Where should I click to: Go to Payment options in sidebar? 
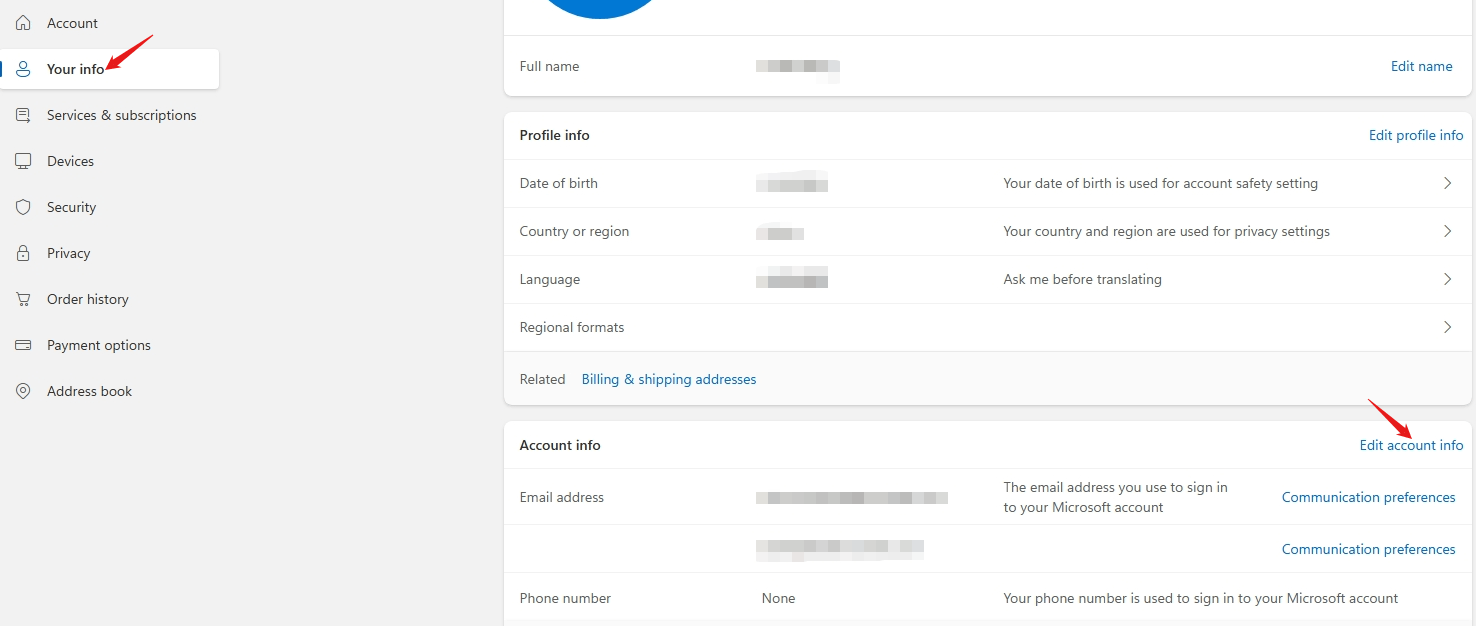pyautogui.click(x=110, y=345)
